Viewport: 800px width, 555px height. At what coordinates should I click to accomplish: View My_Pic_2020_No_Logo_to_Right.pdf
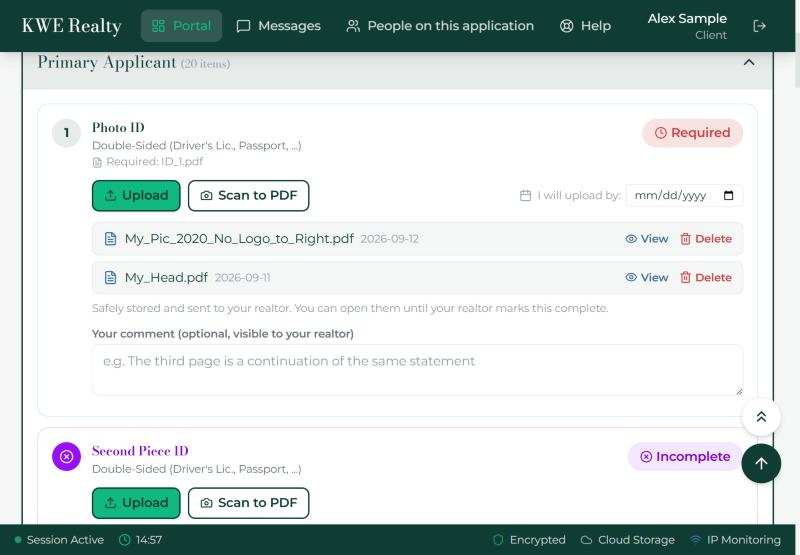click(x=646, y=239)
